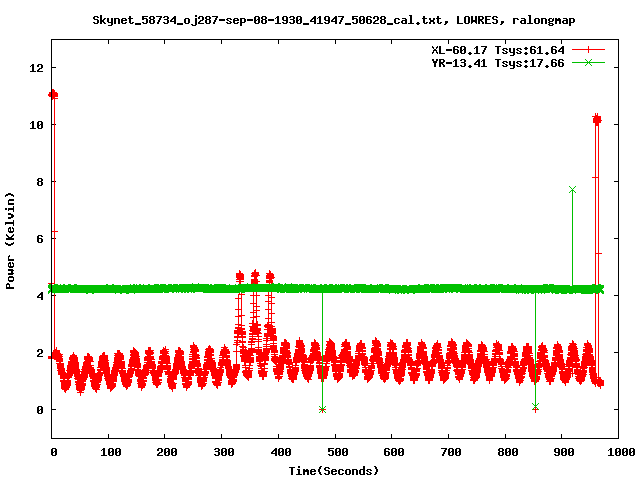Click the red calibration spike at 11 Kelvin at start

pyautogui.click(x=53, y=95)
